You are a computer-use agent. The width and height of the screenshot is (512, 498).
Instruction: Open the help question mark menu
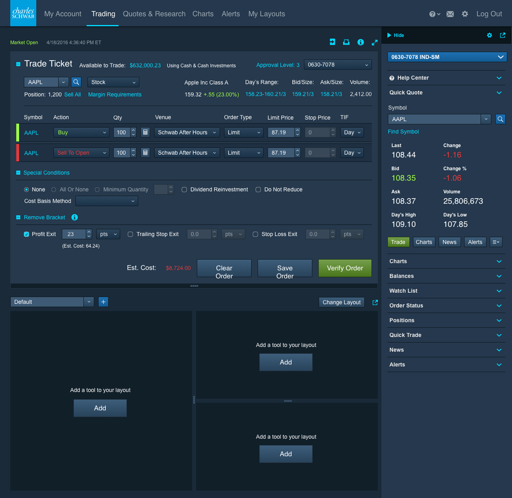434,14
